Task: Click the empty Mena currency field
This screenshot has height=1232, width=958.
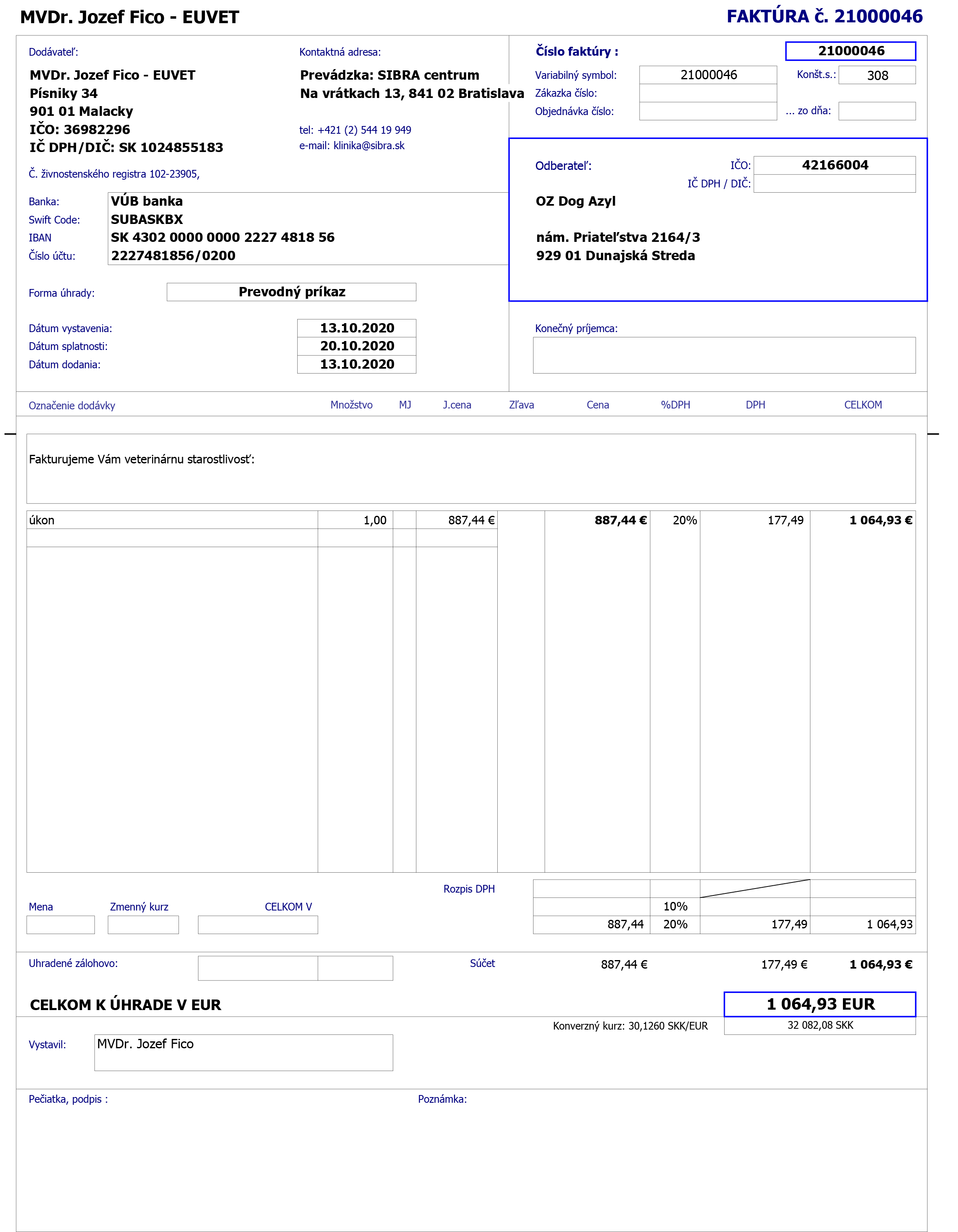Action: (60, 925)
